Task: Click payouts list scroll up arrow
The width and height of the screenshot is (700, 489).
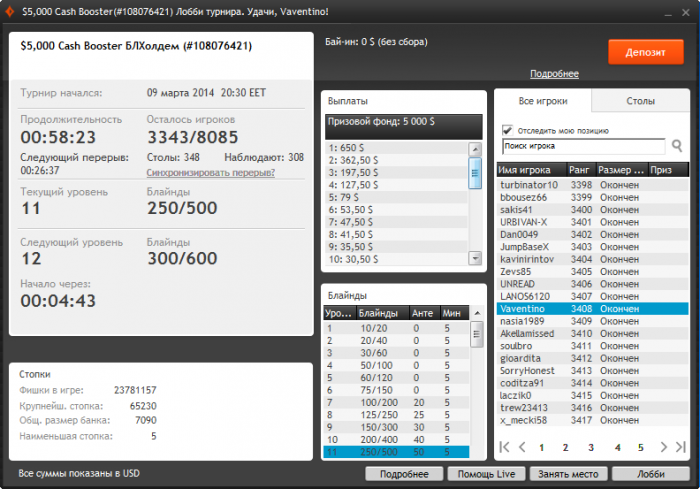Action: point(475,149)
